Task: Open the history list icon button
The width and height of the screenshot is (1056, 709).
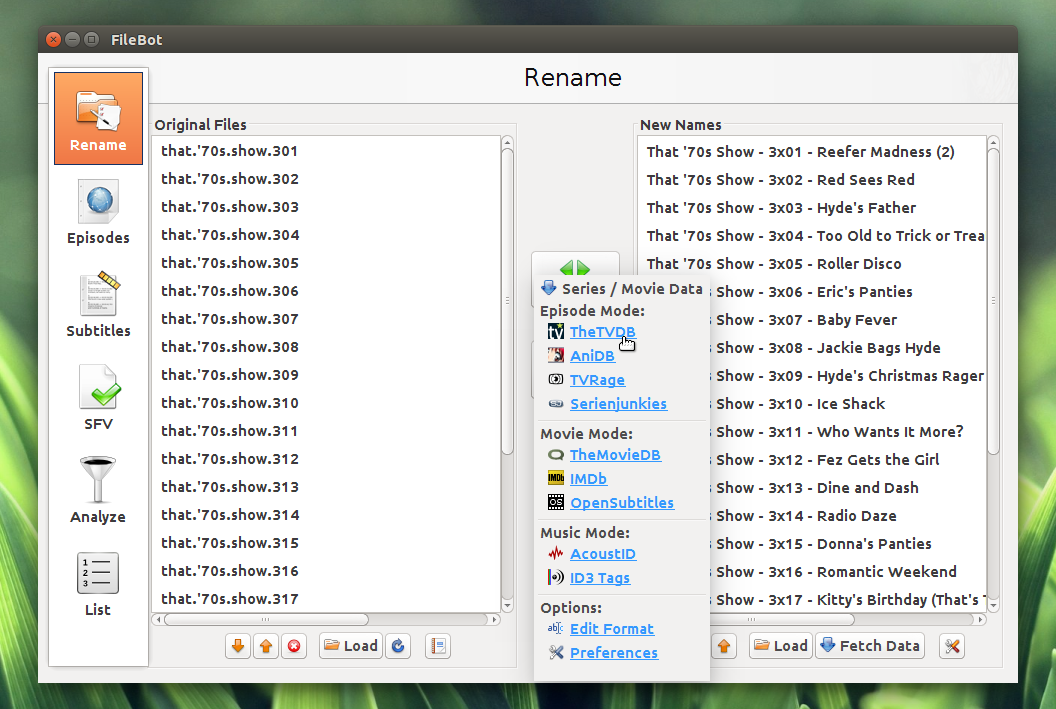Action: 438,646
